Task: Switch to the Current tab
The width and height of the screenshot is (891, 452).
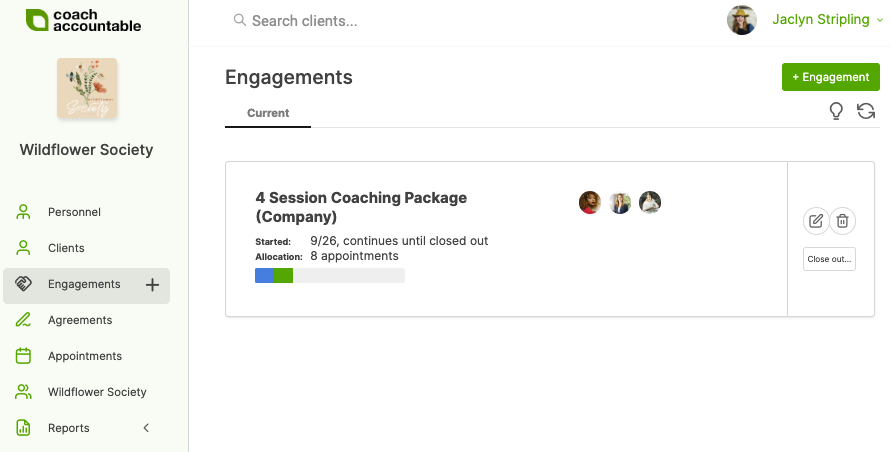Action: [268, 113]
